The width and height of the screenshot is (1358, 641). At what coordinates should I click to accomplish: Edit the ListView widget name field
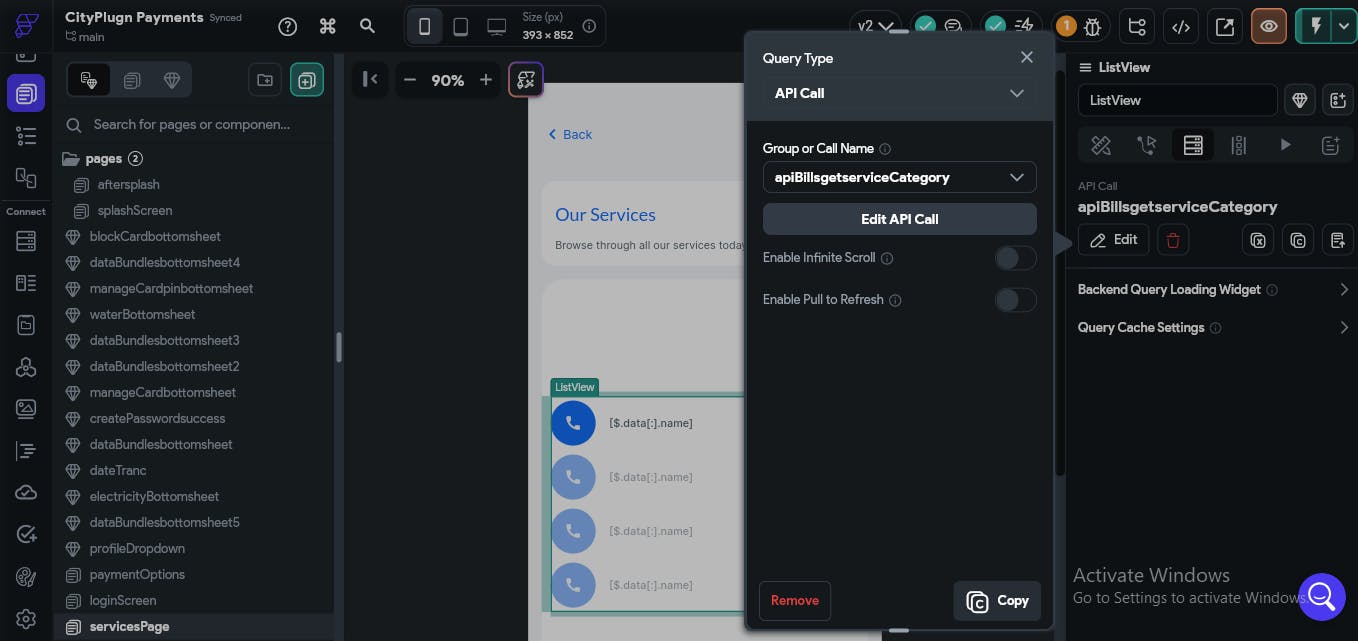[x=1177, y=100]
